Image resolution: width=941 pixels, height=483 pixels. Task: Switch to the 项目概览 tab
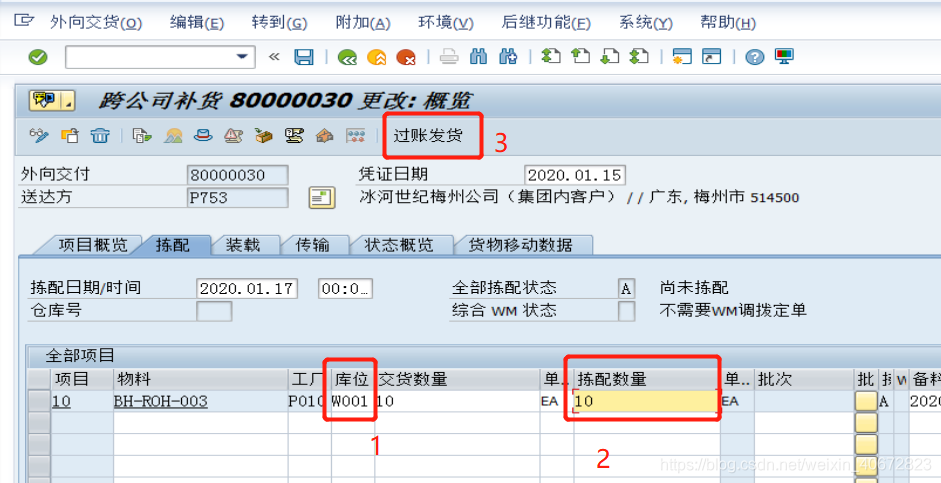pyautogui.click(x=92, y=245)
